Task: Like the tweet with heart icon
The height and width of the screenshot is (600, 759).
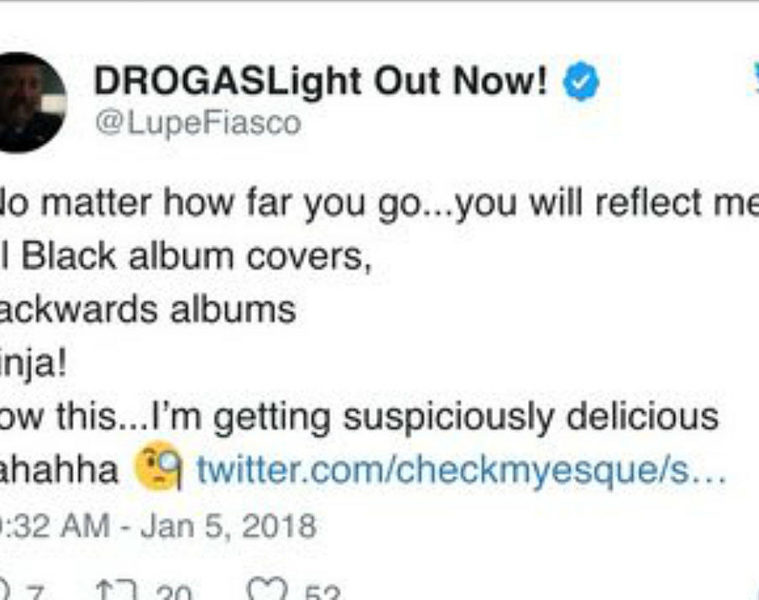Action: click(x=268, y=589)
